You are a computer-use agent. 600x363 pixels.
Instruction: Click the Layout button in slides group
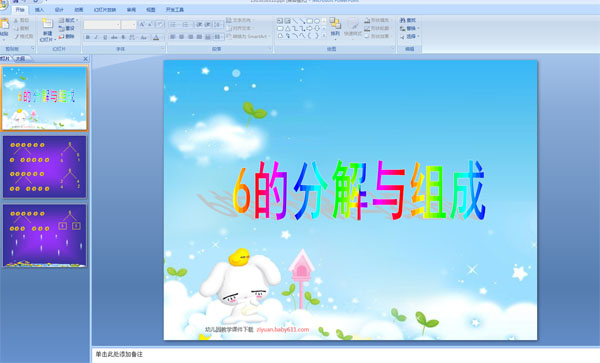[68, 20]
